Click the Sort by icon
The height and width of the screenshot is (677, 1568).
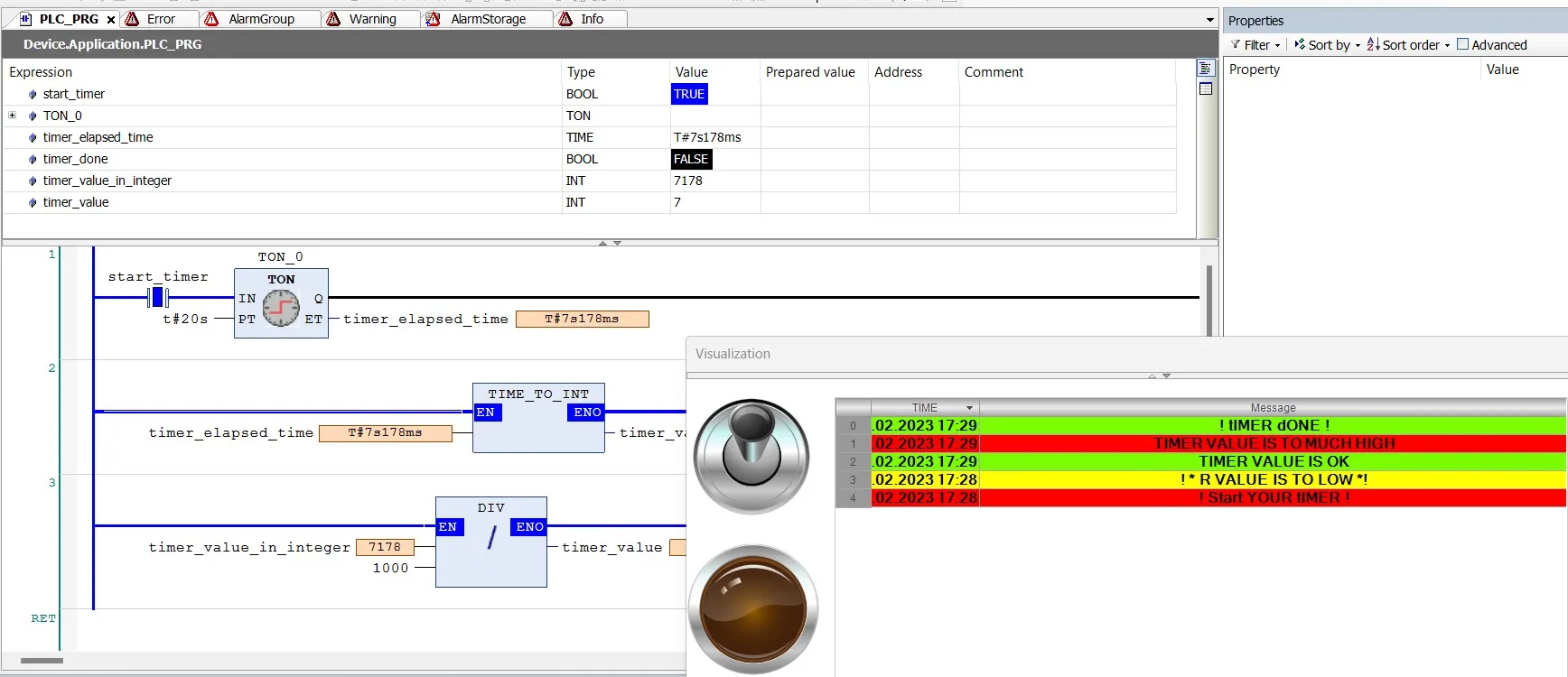(1300, 44)
